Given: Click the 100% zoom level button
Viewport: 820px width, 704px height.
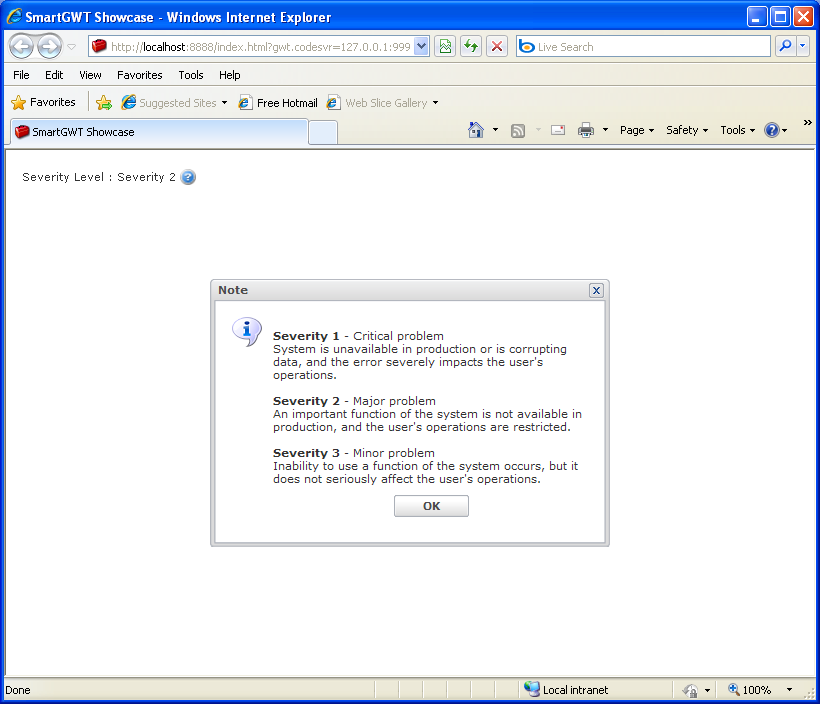Looking at the screenshot, I should pos(750,689).
